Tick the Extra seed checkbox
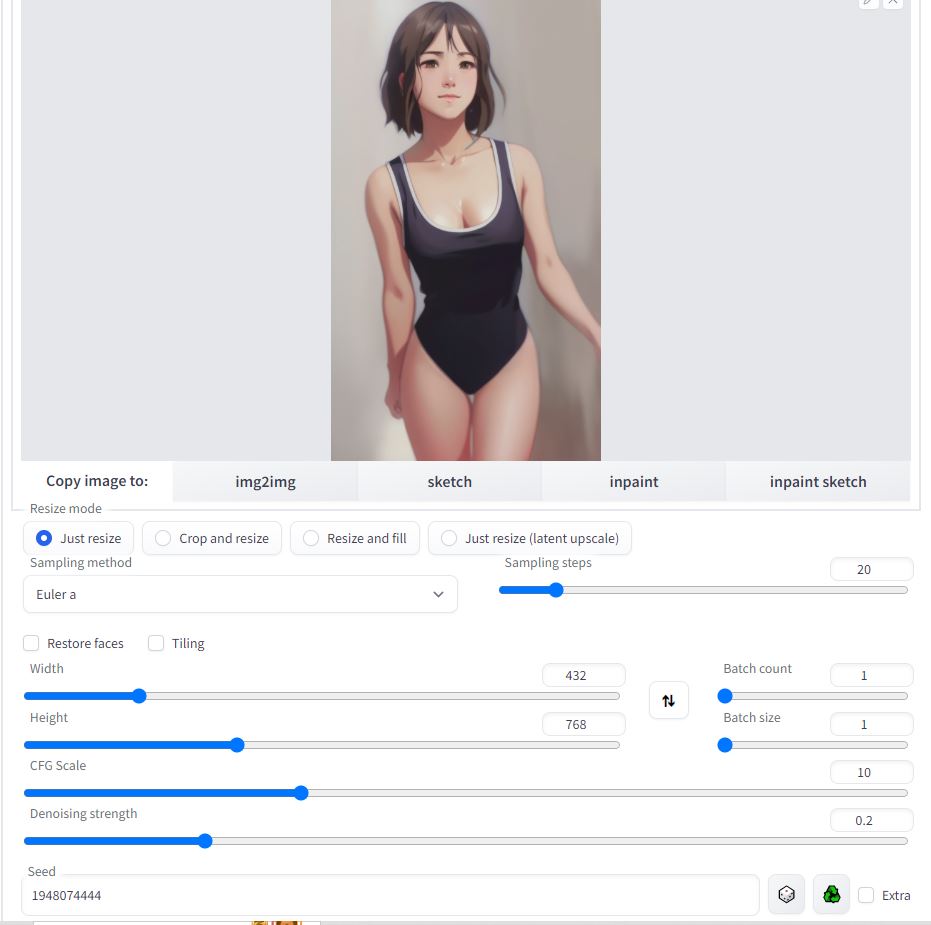 [x=866, y=895]
